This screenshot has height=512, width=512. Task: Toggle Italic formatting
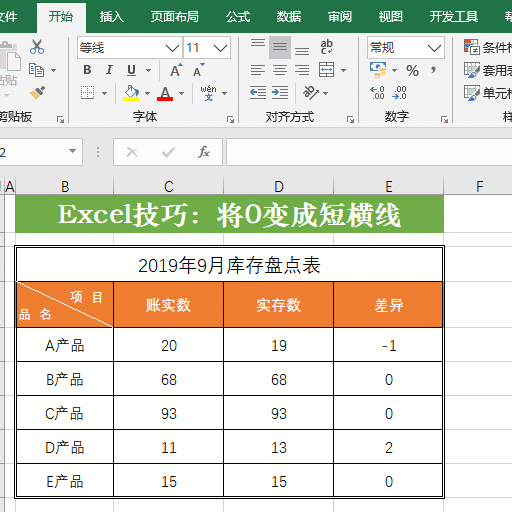pyautogui.click(x=109, y=70)
